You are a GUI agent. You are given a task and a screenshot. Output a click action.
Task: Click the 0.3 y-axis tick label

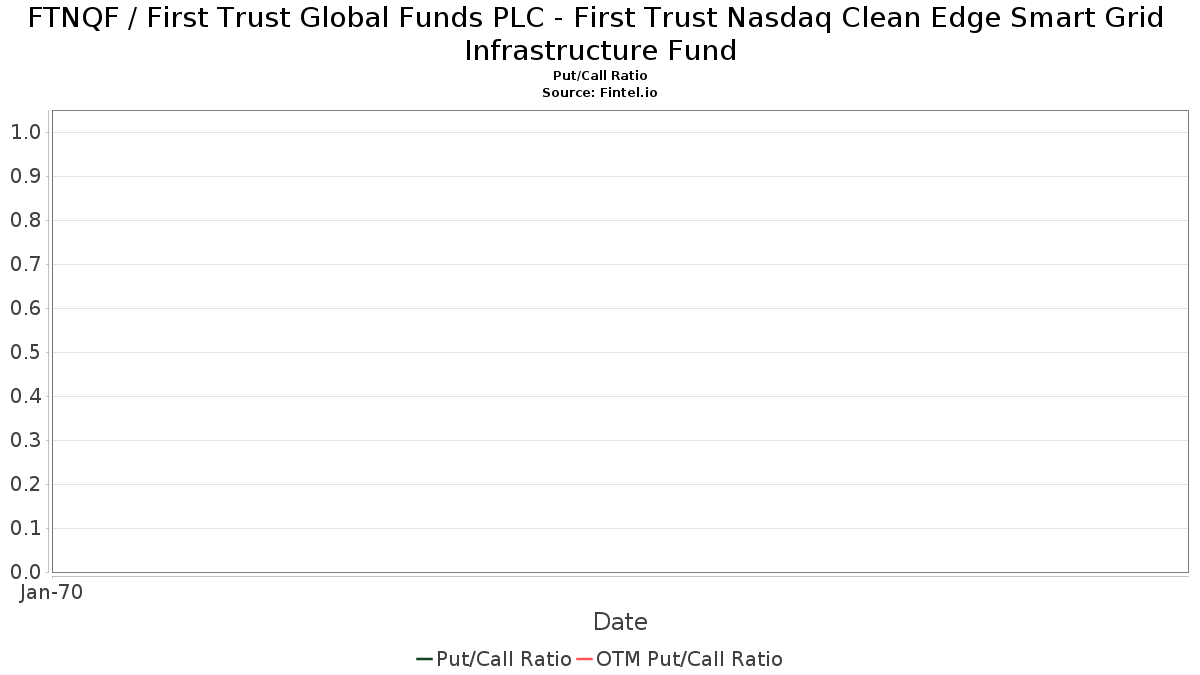click(25, 440)
